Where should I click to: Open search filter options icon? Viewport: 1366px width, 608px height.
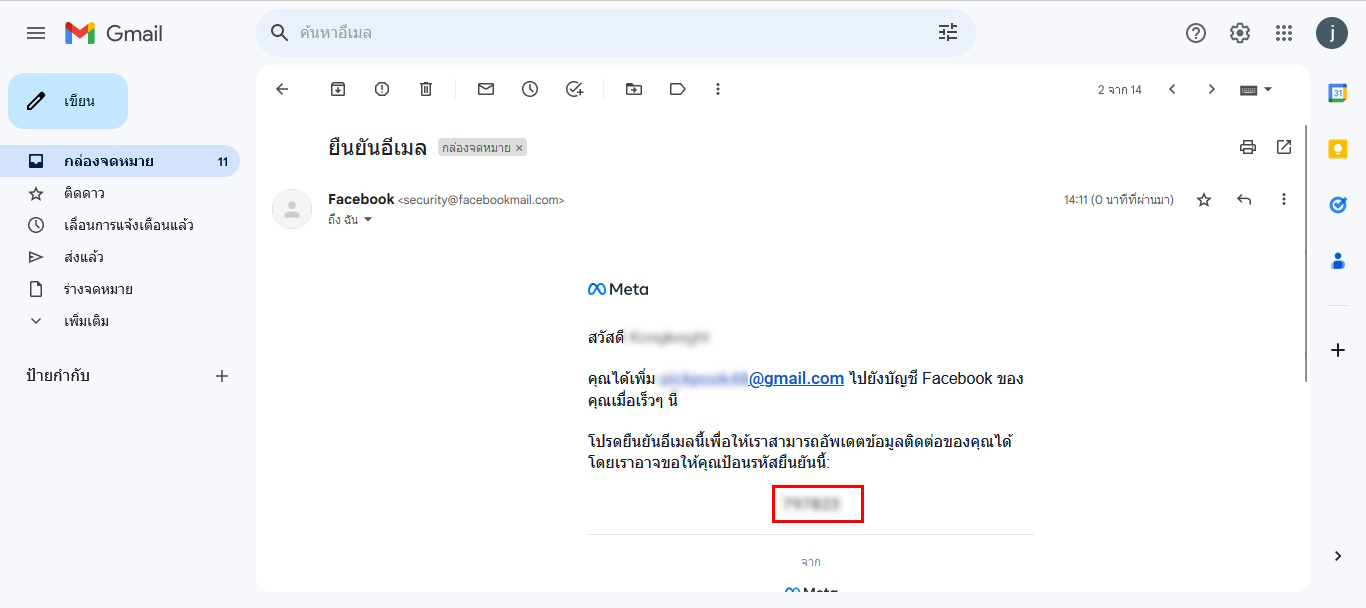coord(948,33)
